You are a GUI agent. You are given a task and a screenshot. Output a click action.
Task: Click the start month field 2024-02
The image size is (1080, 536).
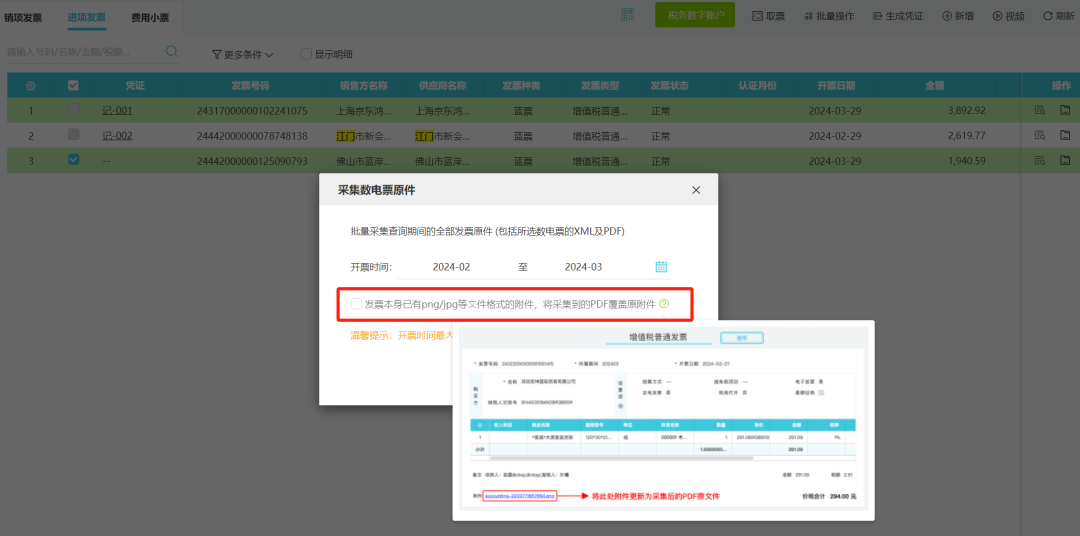451,267
